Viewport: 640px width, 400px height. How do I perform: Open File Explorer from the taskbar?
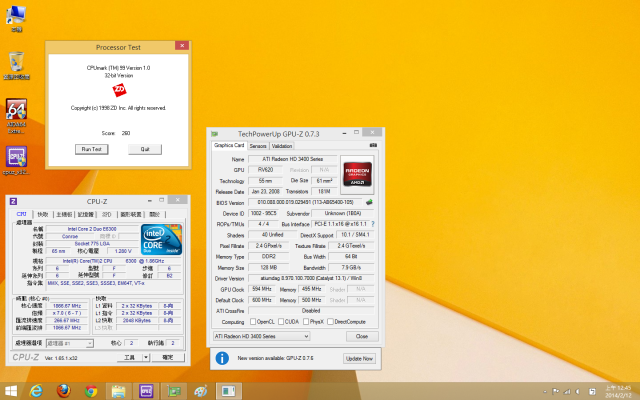(118, 391)
